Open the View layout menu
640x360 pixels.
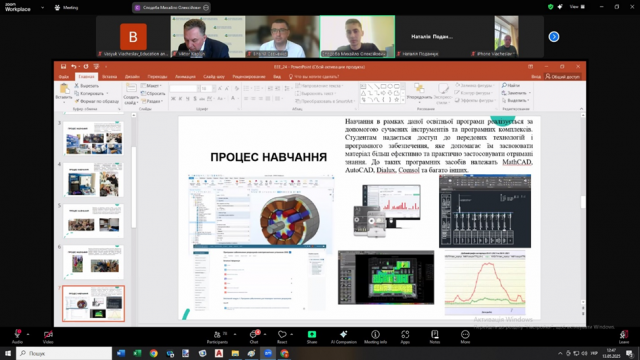tap(577, 7)
